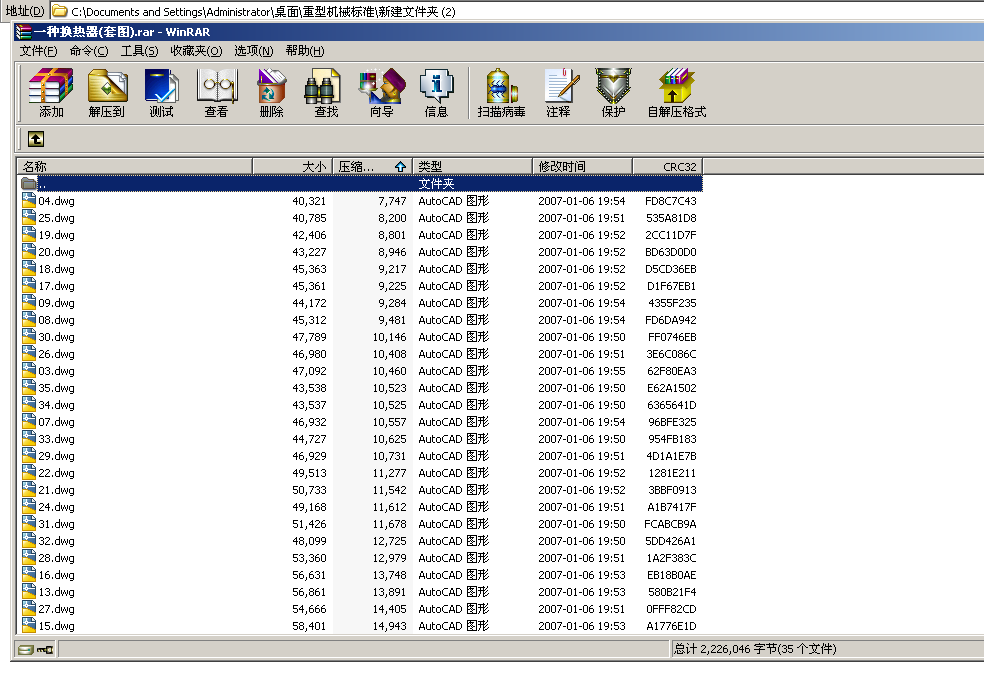Sort by 名称 column header
Viewport: 984px width, 678px height.
(134, 166)
